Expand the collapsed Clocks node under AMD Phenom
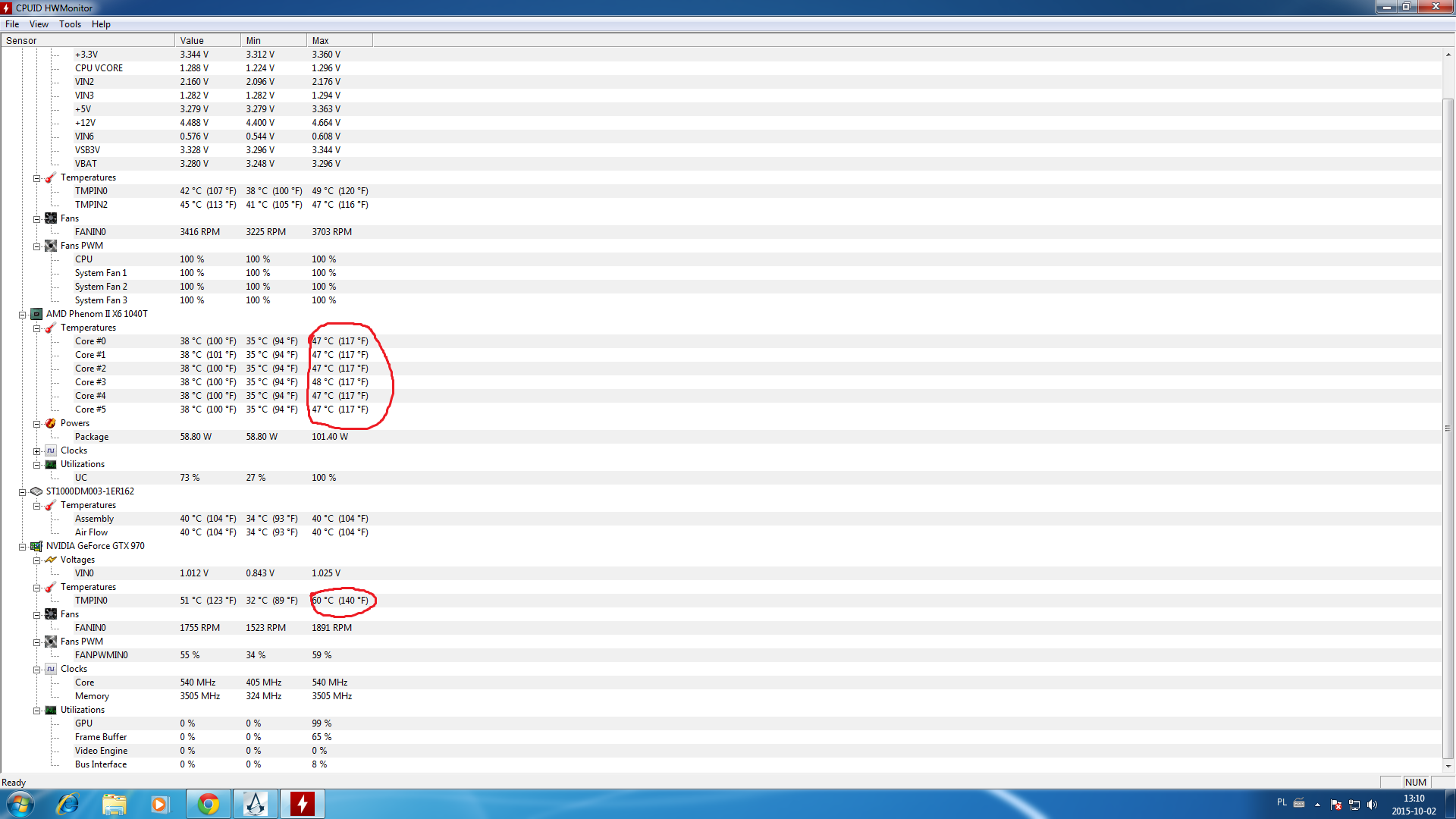The image size is (1456, 819). (x=36, y=451)
